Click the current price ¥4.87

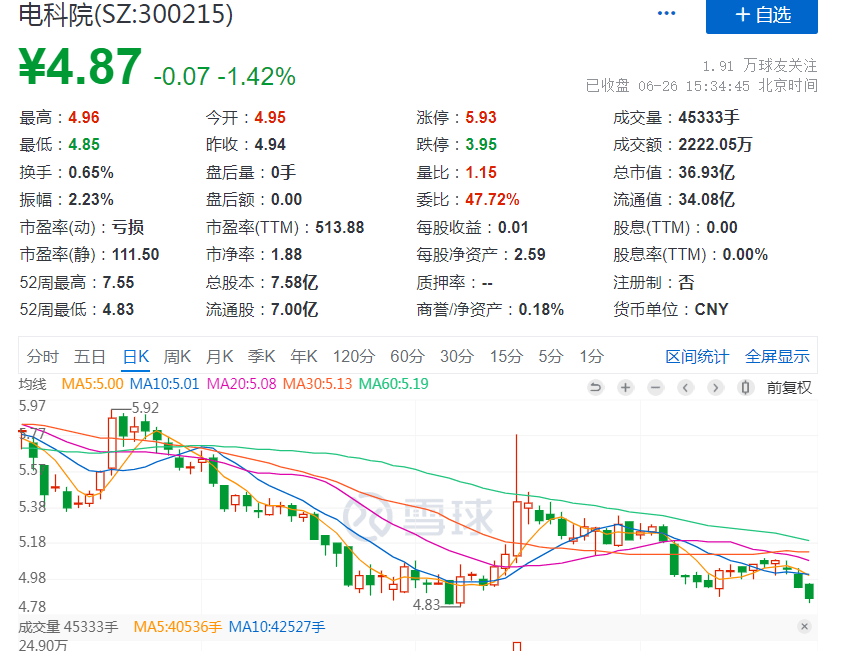[x=80, y=67]
